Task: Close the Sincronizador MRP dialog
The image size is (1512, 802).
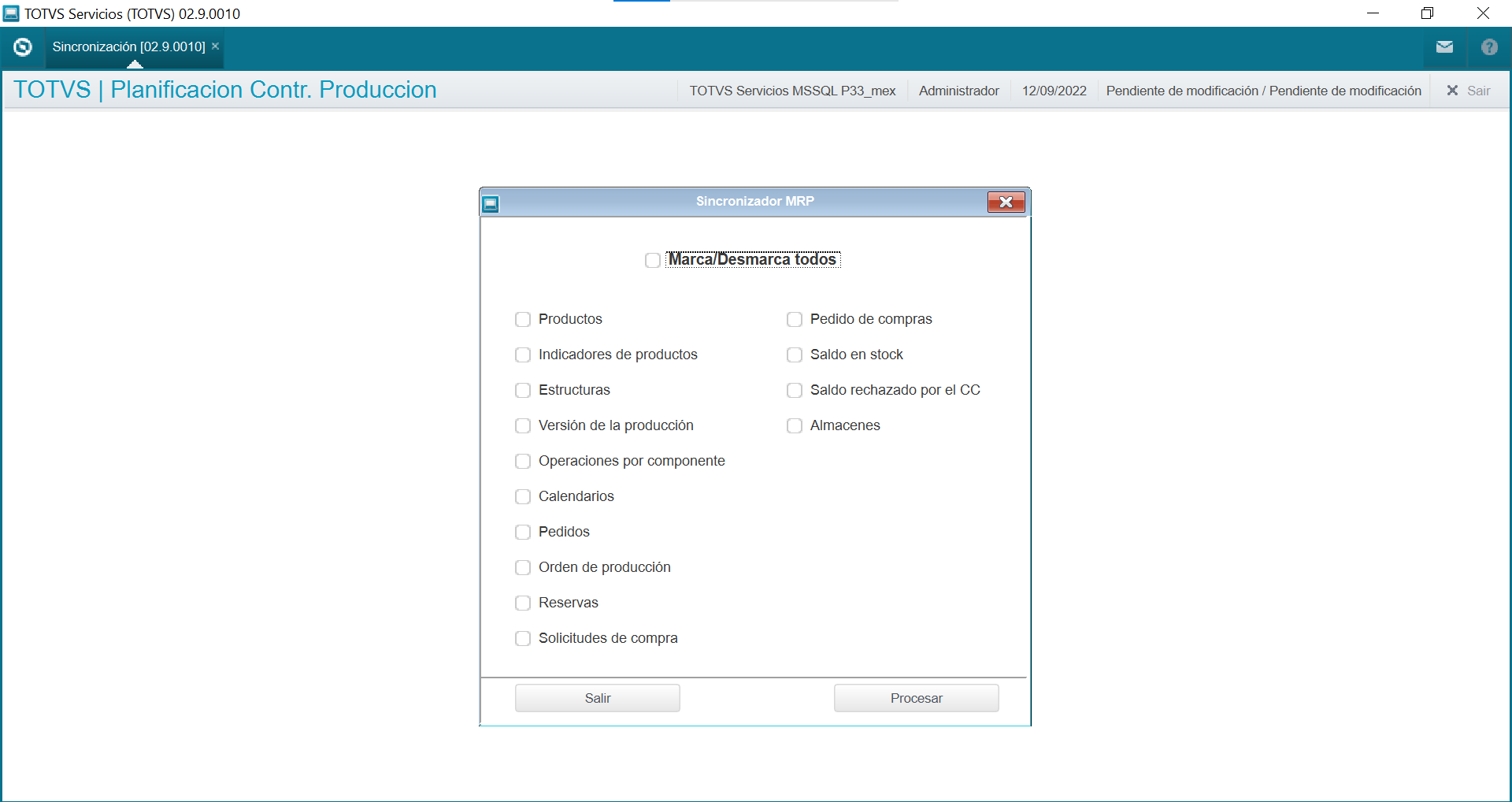Action: (1006, 202)
